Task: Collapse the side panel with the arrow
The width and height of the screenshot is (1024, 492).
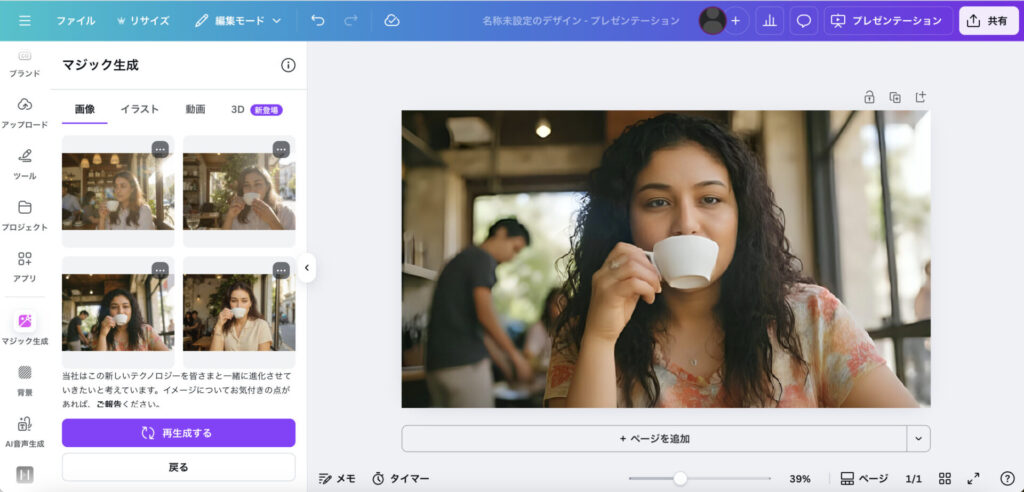Action: point(306,268)
